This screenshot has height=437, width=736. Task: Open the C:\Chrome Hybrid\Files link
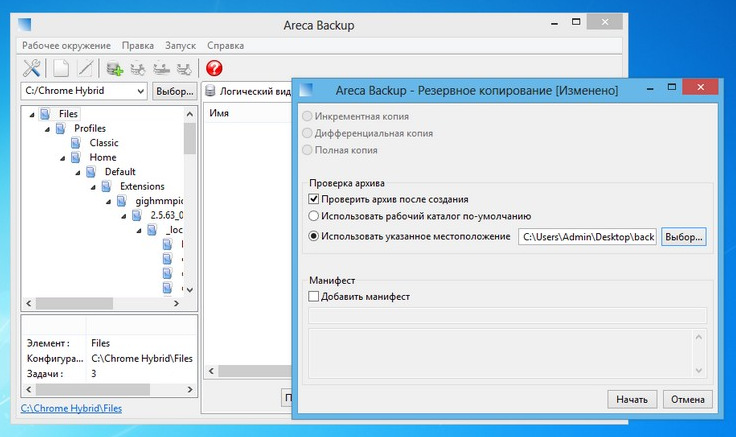(71, 408)
